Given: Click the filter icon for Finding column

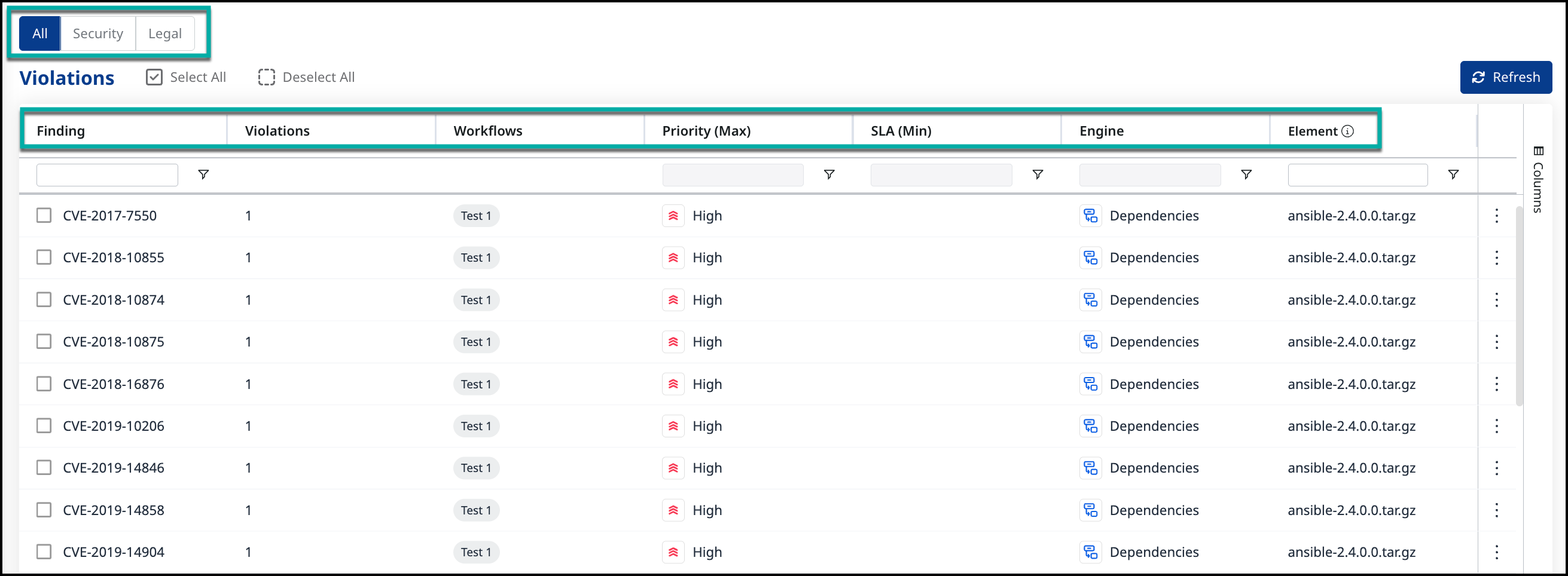Looking at the screenshot, I should (203, 174).
